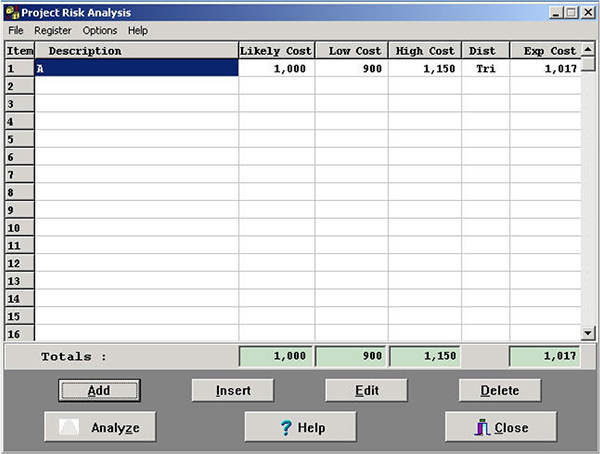Click the Likely Cost value 1,000 in row 1

276,69
